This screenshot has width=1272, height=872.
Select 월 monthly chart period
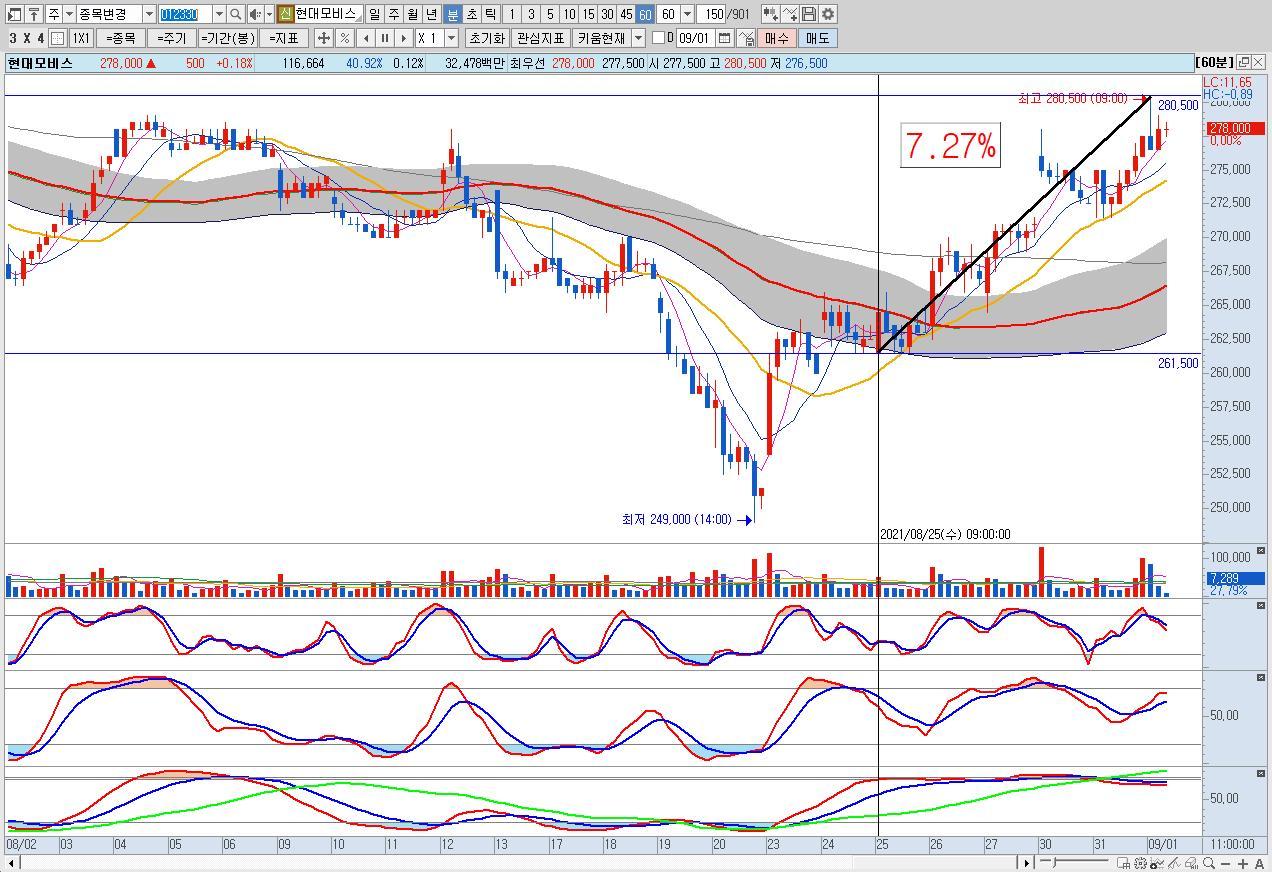(x=412, y=14)
